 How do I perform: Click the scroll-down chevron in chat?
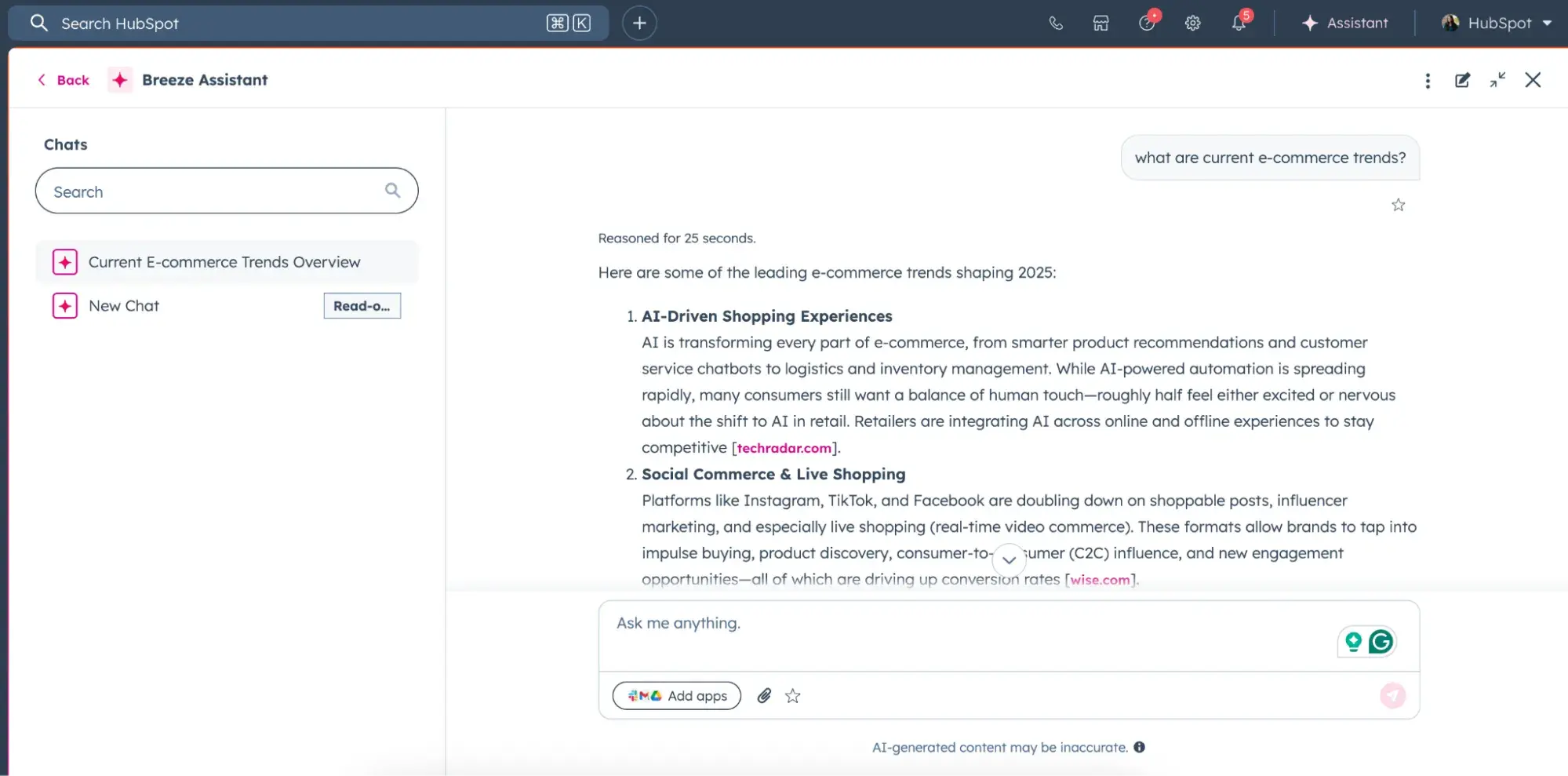(1009, 560)
